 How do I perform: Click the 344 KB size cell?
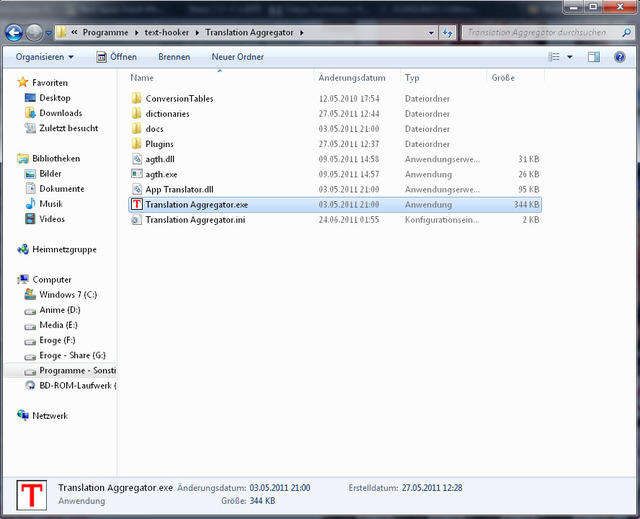[x=527, y=204]
